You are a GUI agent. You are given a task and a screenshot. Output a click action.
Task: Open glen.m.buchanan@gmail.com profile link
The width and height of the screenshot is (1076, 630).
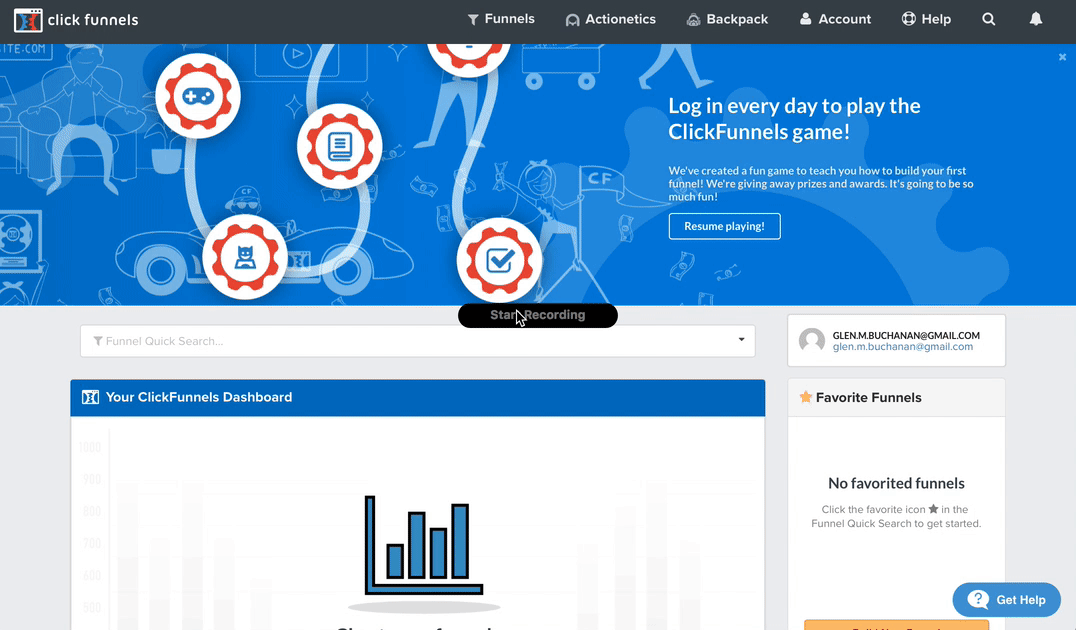pos(903,347)
